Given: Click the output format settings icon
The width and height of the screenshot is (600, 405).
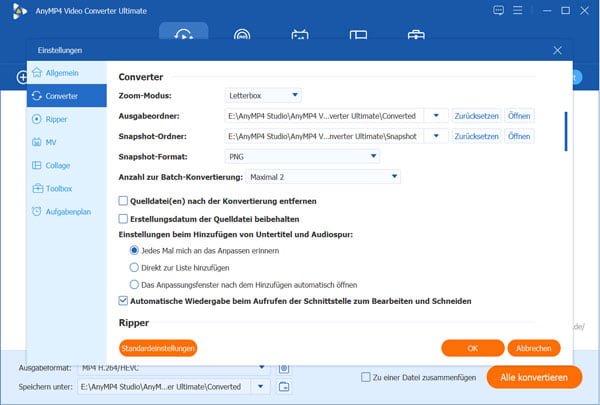Looking at the screenshot, I should click(x=284, y=369).
